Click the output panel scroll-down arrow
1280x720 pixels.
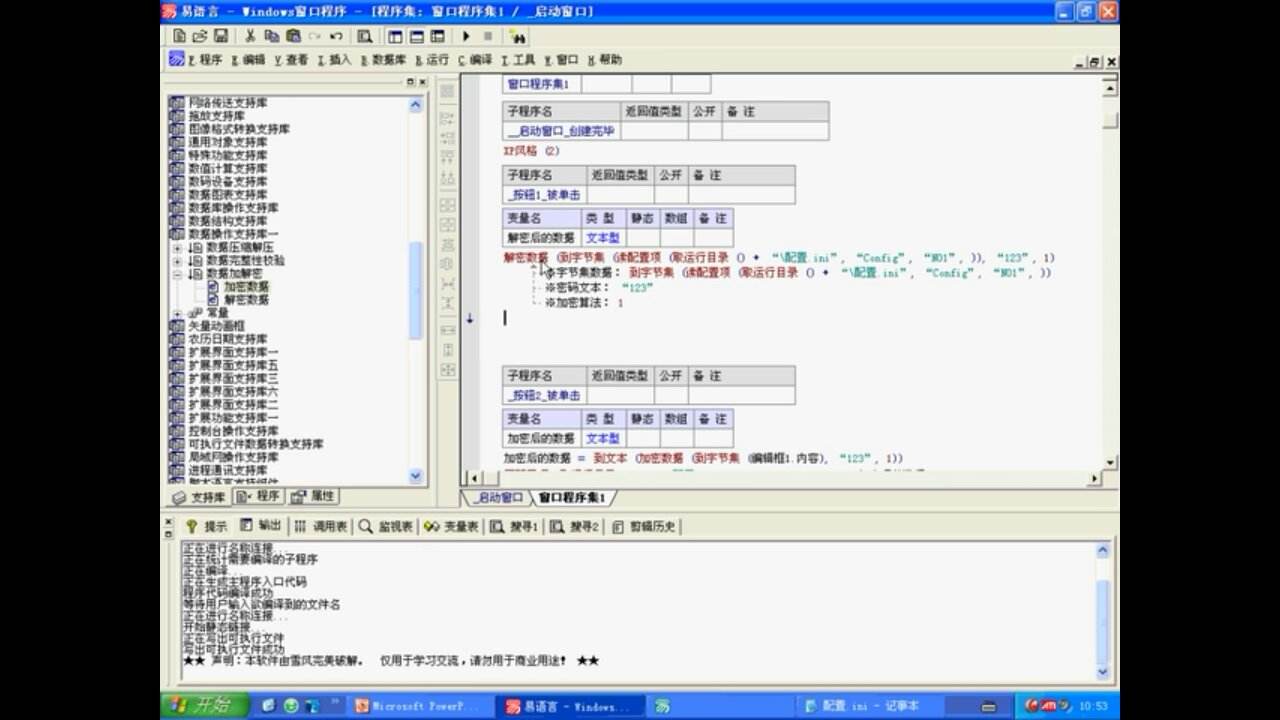[1103, 672]
